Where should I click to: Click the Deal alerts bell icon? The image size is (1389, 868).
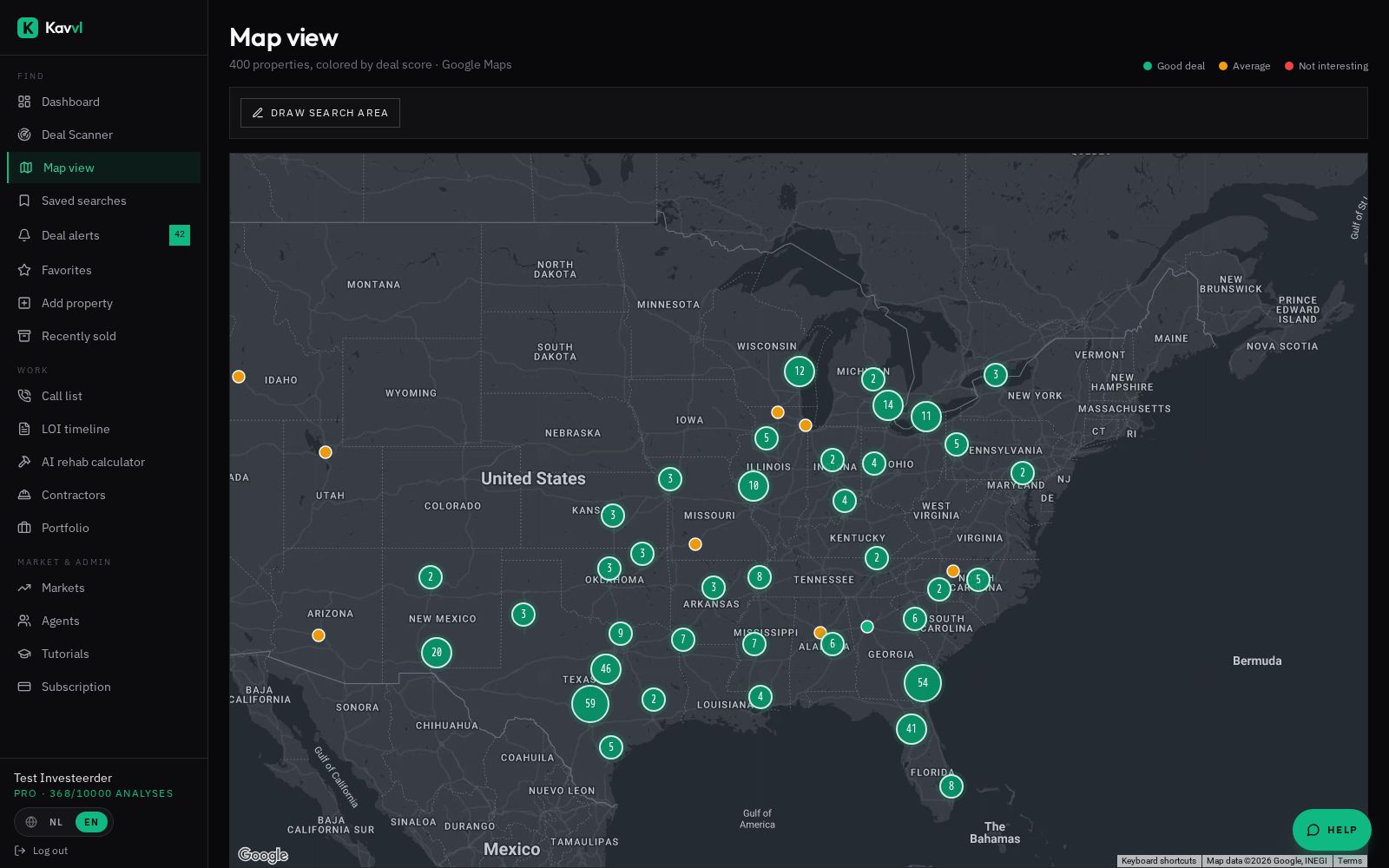[24, 235]
